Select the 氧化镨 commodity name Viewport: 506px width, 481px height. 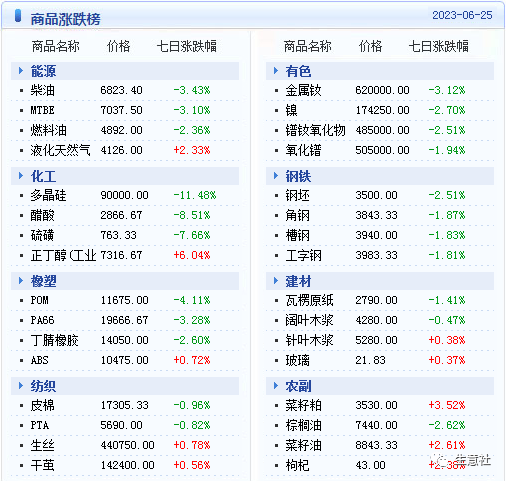pyautogui.click(x=303, y=150)
